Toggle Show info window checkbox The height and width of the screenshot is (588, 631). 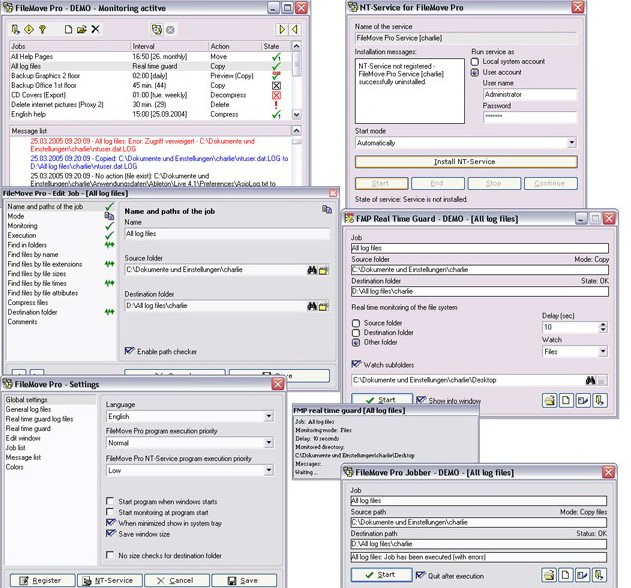click(x=421, y=400)
